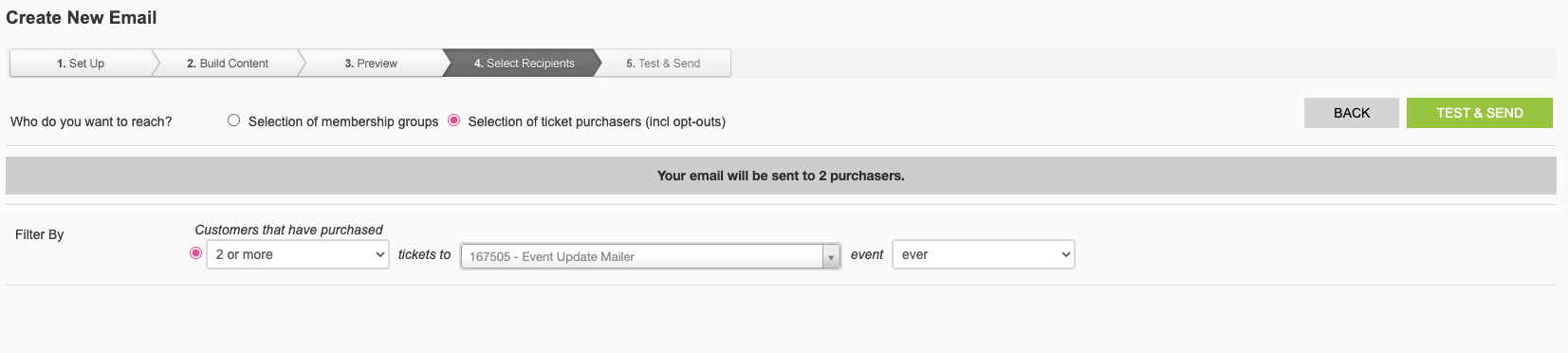Click the 'Selection of ticket purchasers (incl opt-outs)' label
The height and width of the screenshot is (353, 1568).
[x=597, y=121]
